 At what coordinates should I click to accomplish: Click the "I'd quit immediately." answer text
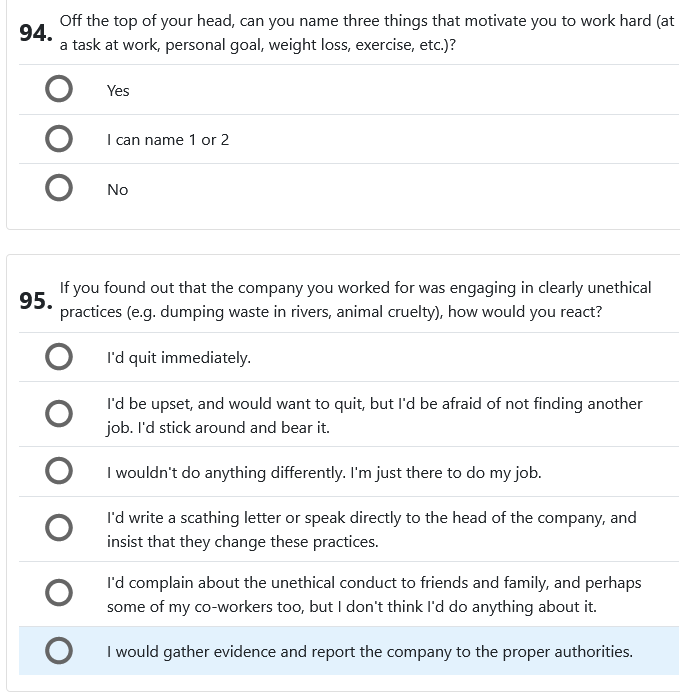[x=179, y=358]
